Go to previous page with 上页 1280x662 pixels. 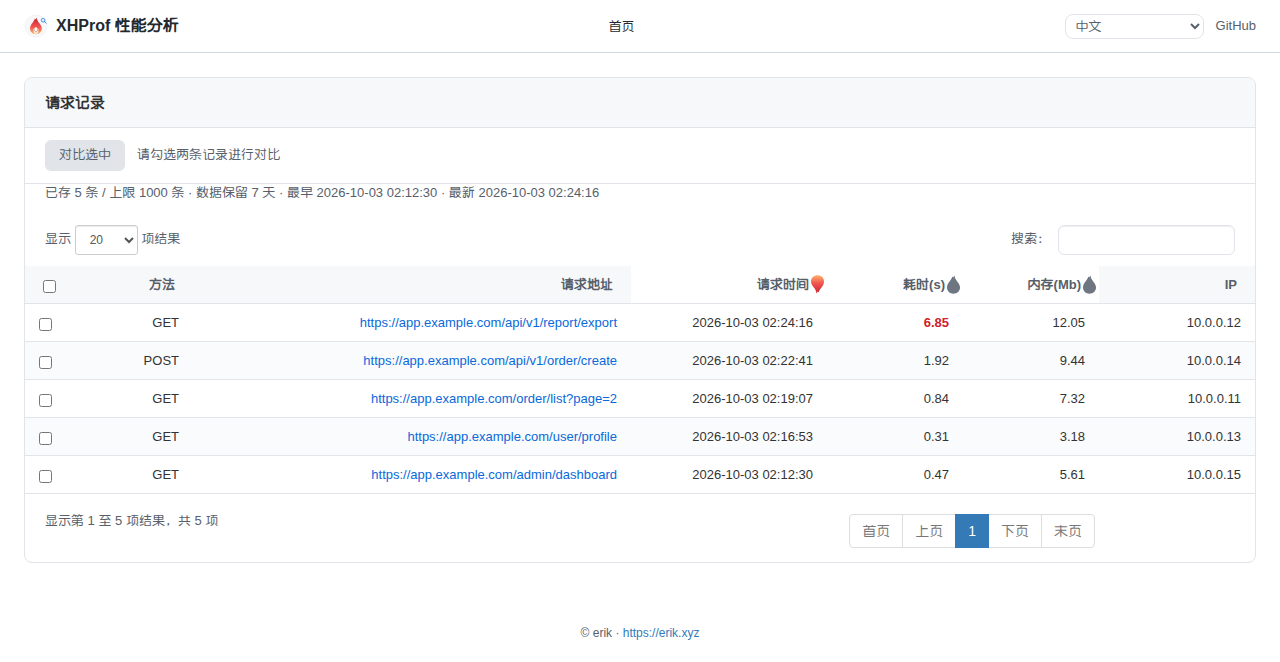[x=929, y=531]
